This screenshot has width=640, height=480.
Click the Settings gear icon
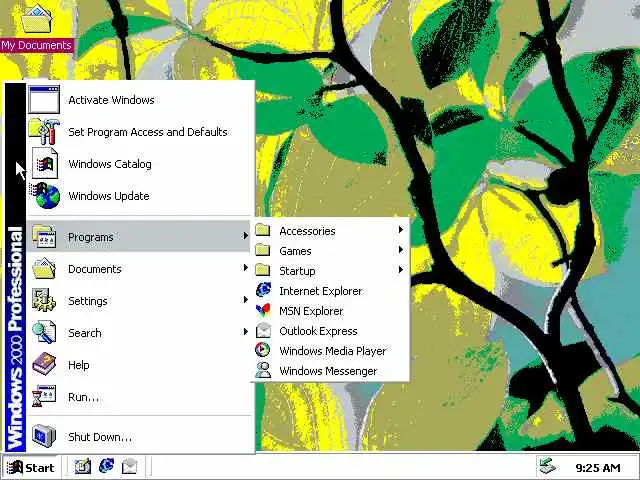(x=44, y=300)
